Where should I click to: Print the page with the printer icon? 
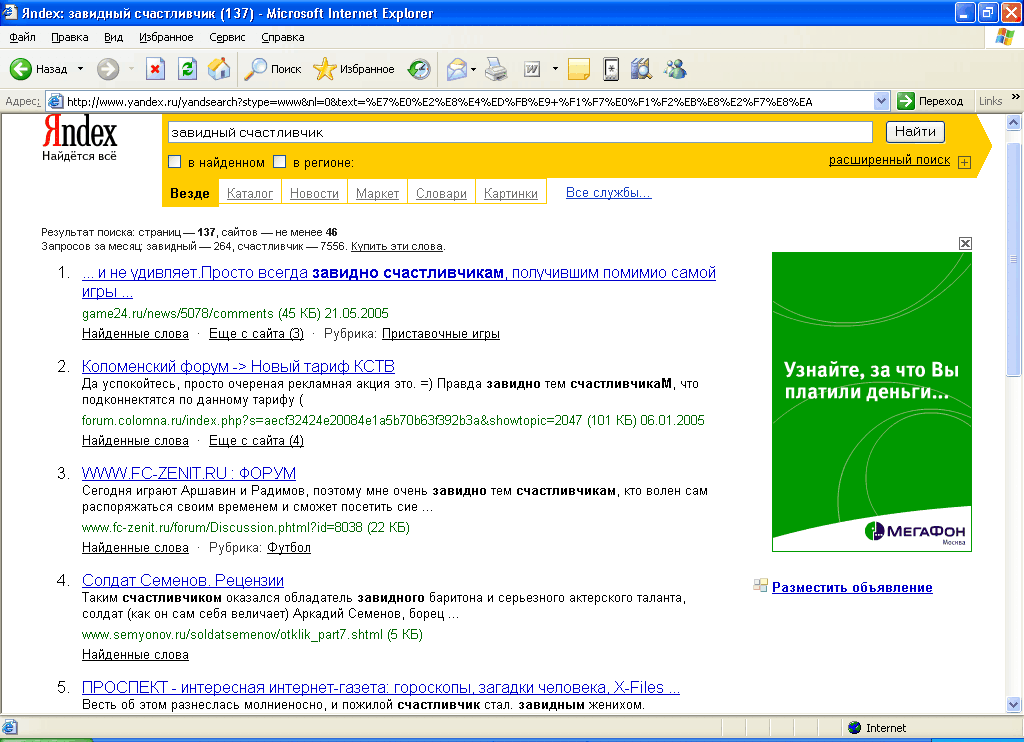tap(496, 69)
